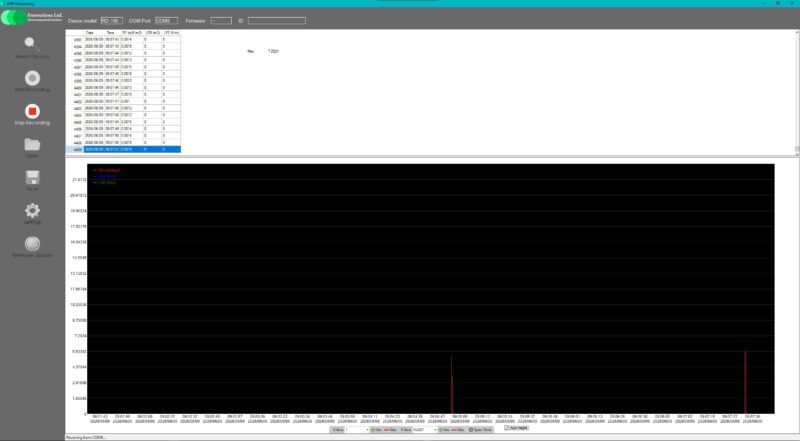Click the Firmware field

tap(221, 21)
